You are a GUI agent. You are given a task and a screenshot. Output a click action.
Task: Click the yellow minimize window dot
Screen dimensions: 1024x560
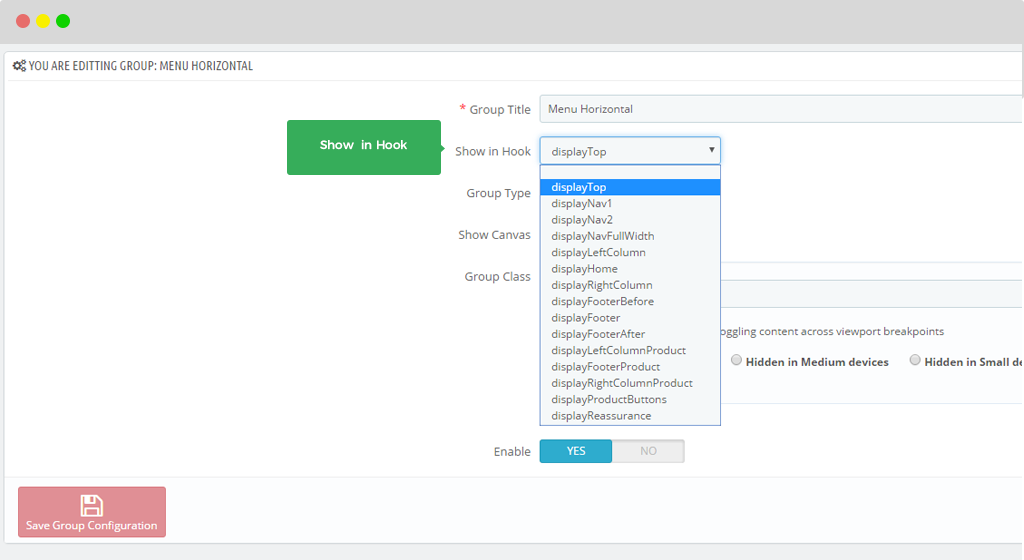pyautogui.click(x=43, y=21)
